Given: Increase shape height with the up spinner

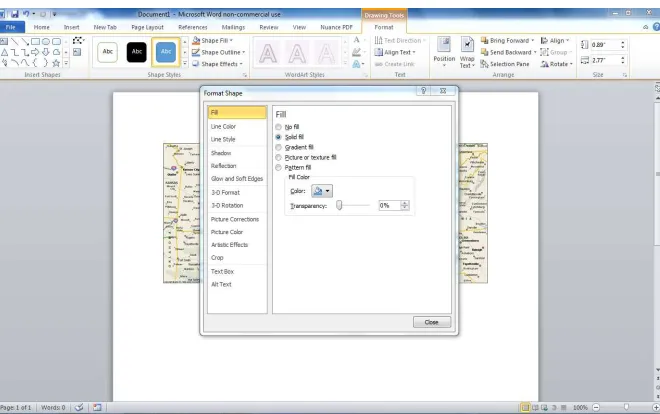Looking at the screenshot, I should click(623, 42).
